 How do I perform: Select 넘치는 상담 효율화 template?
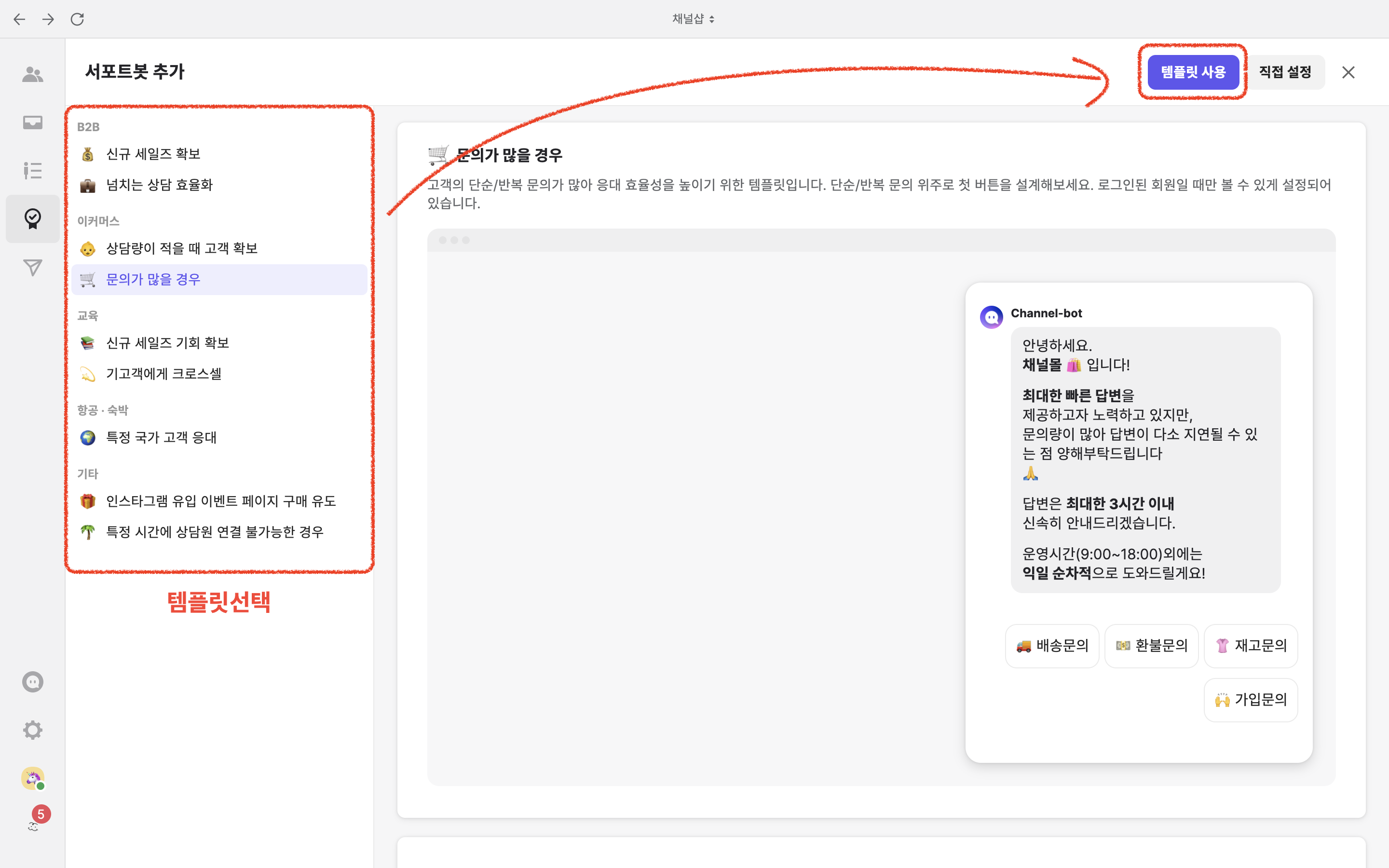(x=160, y=185)
